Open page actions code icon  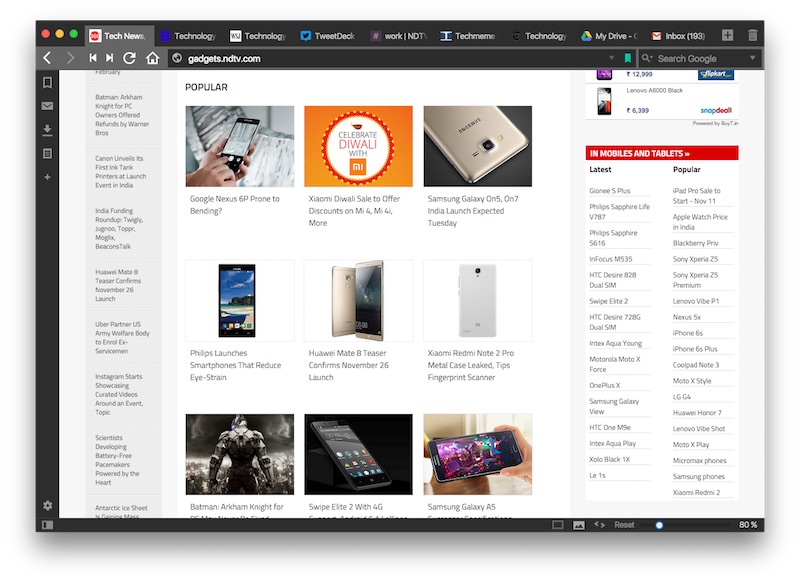pos(599,524)
